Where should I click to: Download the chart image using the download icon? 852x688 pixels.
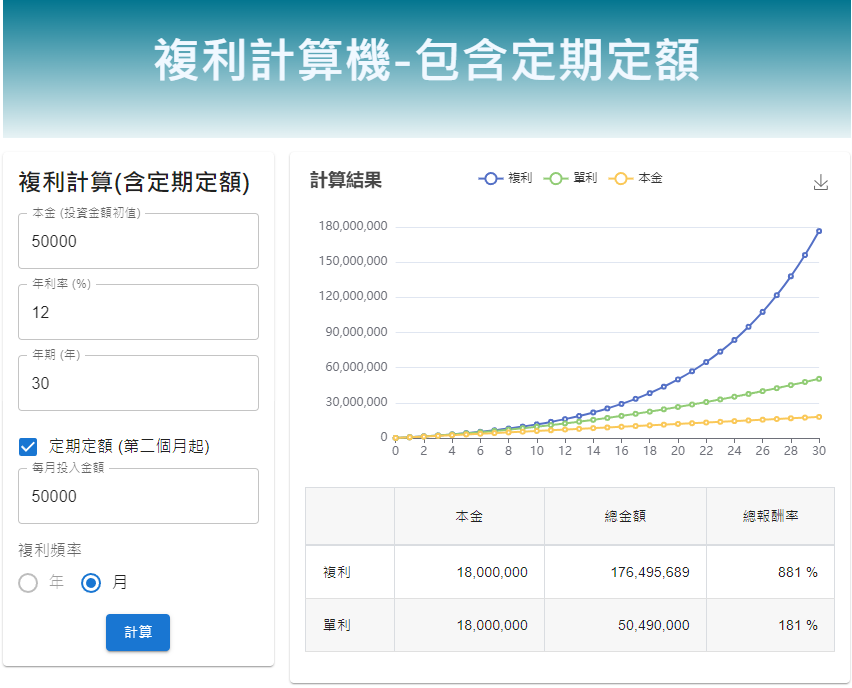820,183
